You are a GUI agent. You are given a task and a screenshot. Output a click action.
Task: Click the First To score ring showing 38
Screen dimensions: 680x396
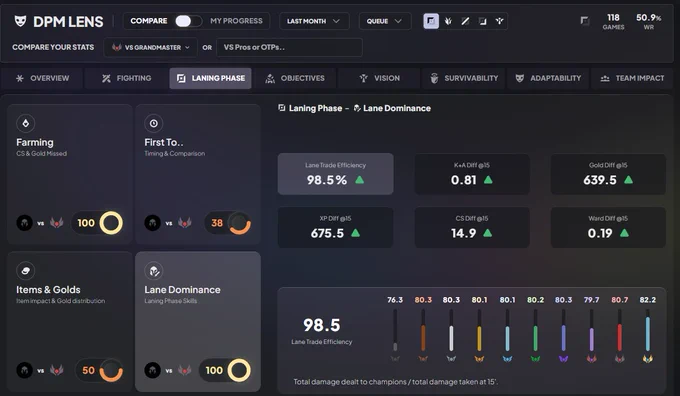tap(239, 223)
